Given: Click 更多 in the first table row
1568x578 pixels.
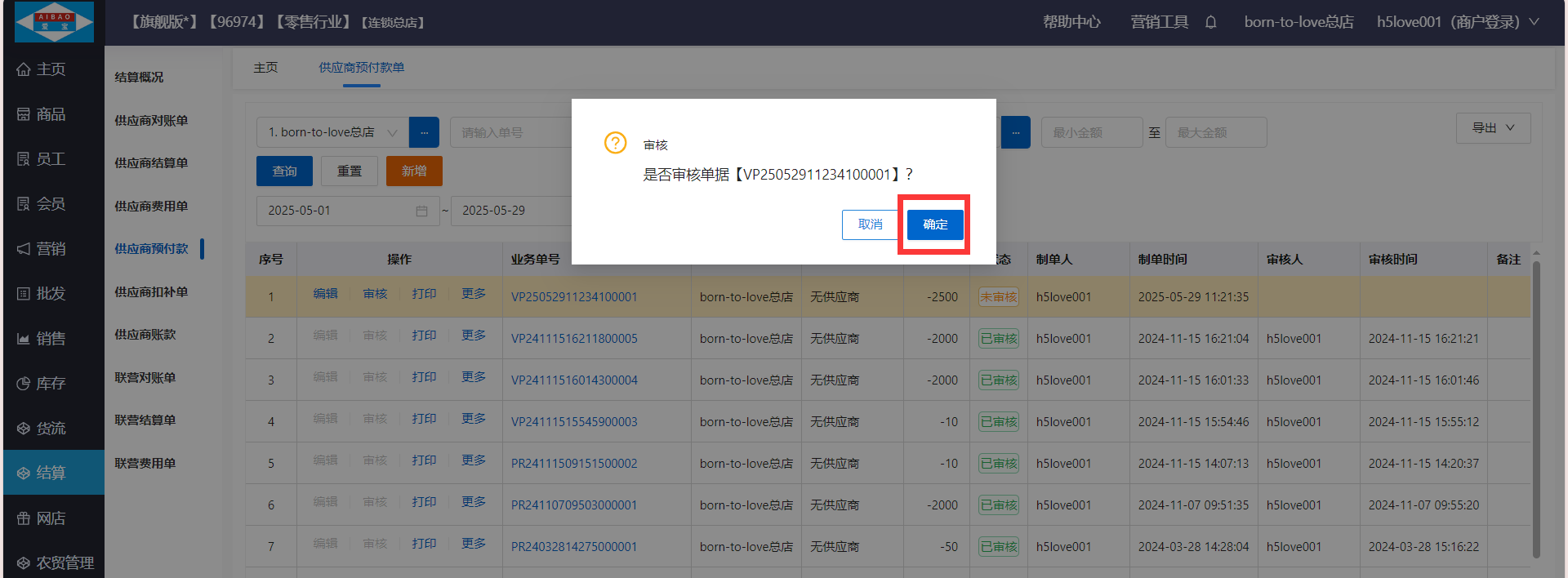Looking at the screenshot, I should (474, 294).
